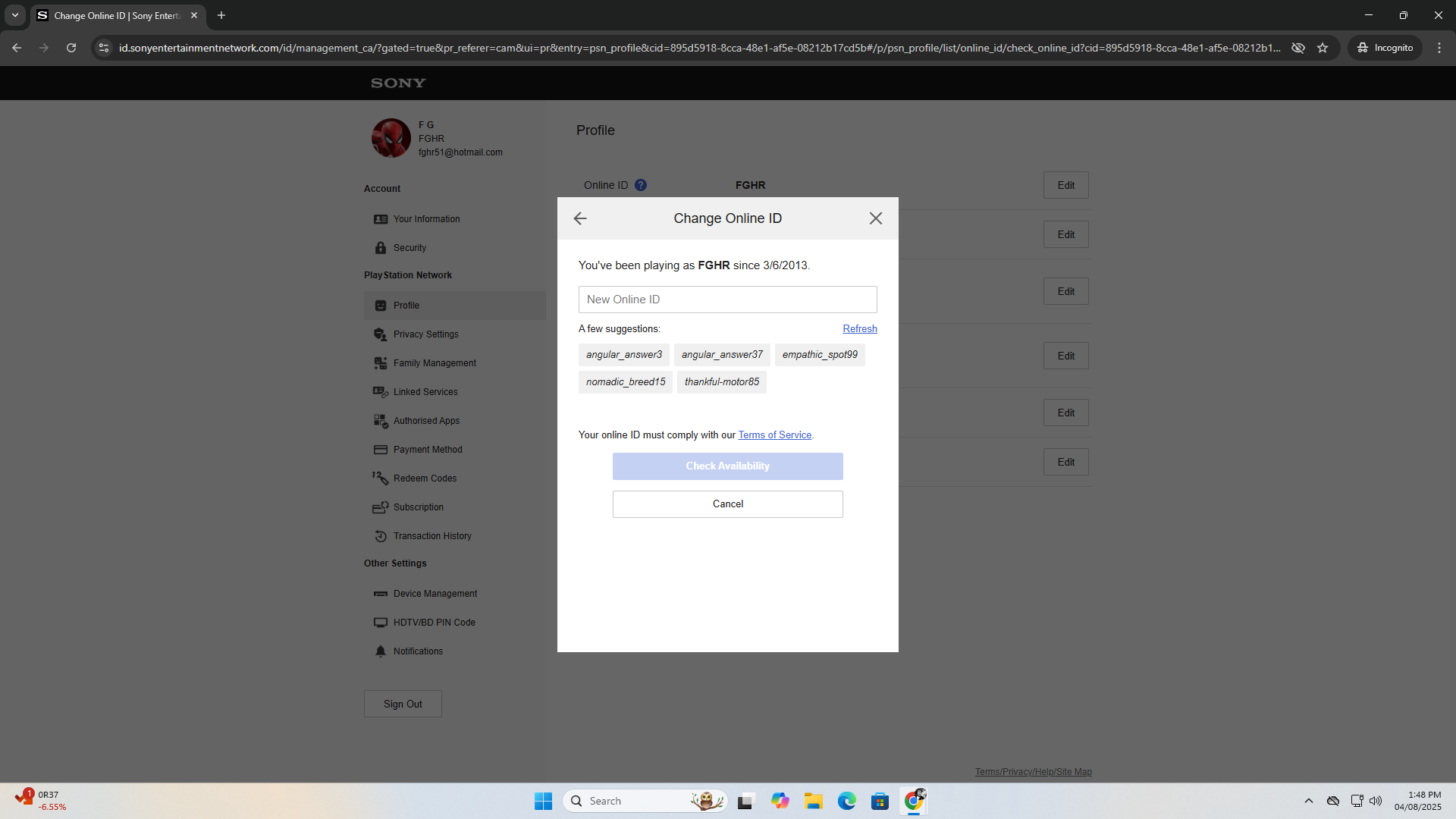Viewport: 1456px width, 819px height.
Task: Choose suggestion thankful-motor85
Action: [722, 382]
